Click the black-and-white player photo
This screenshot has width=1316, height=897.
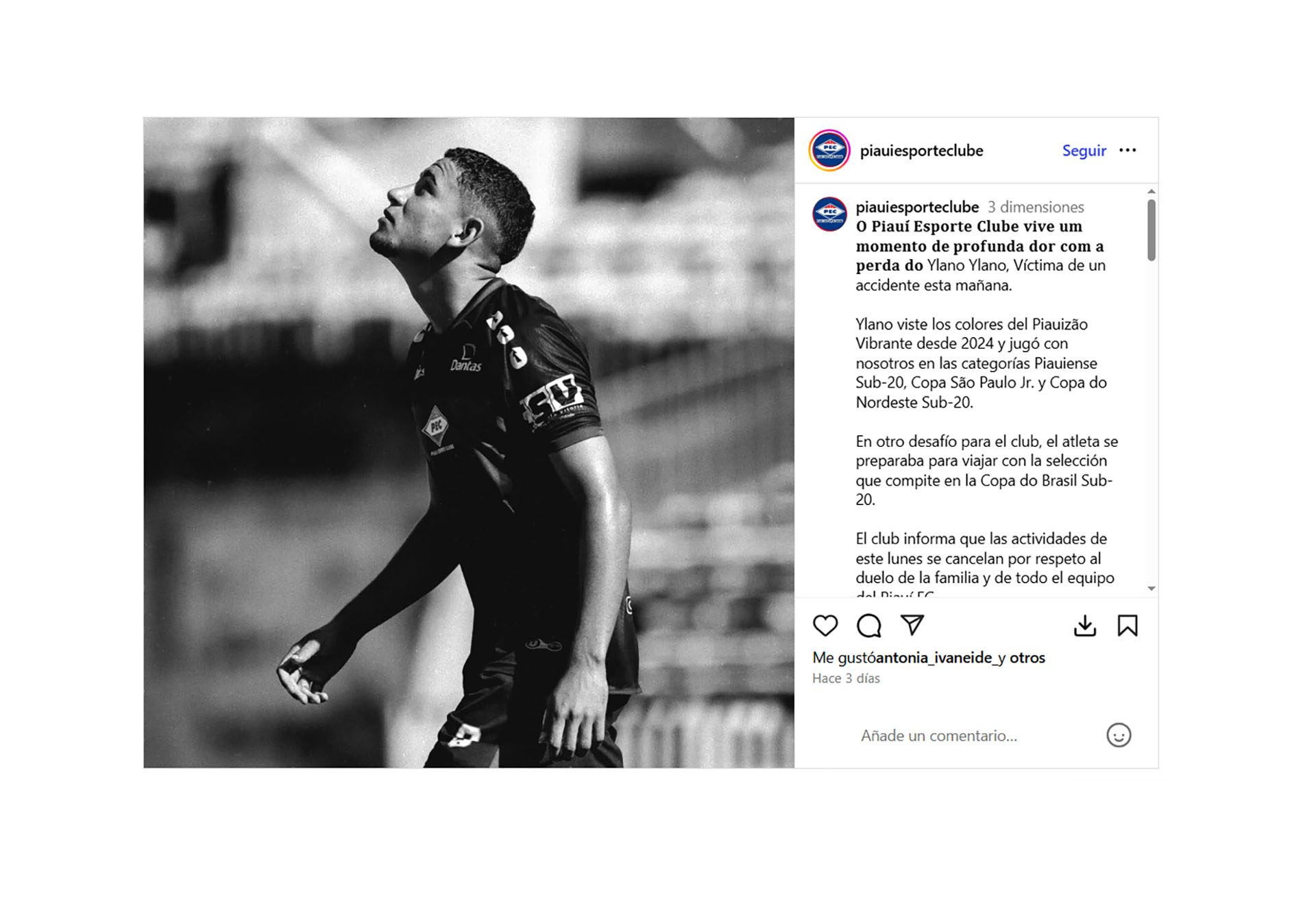pos(469,443)
